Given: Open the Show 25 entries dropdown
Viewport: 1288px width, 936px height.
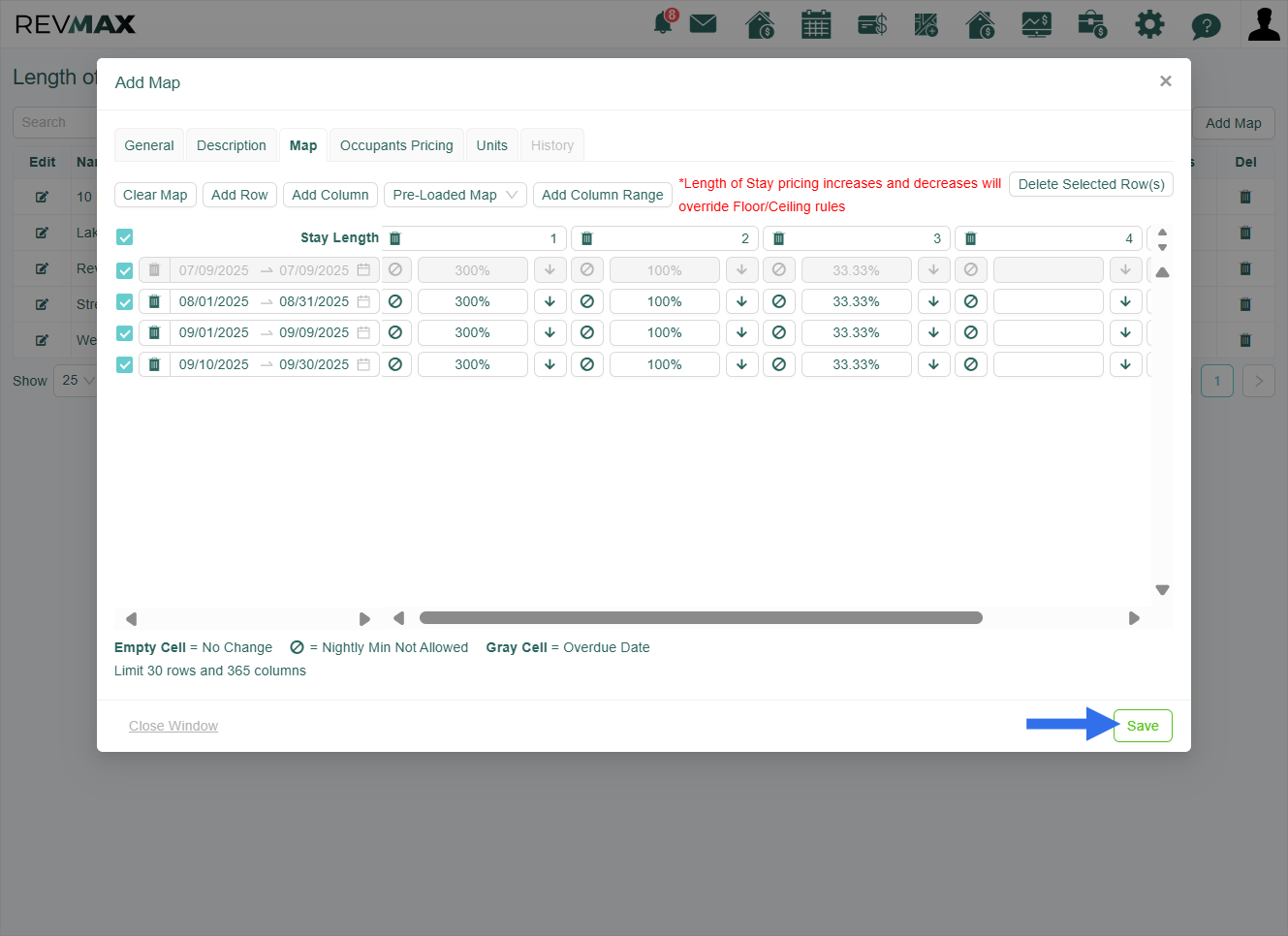Looking at the screenshot, I should pos(78,380).
